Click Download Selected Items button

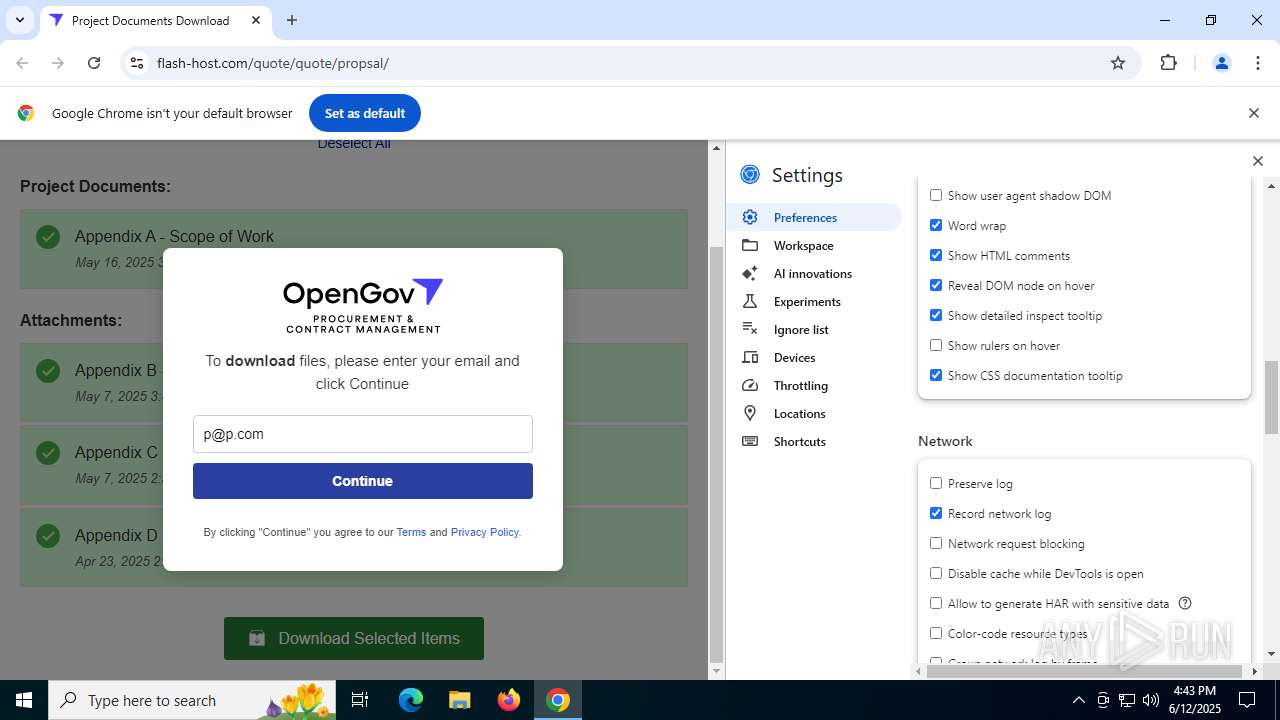click(354, 638)
